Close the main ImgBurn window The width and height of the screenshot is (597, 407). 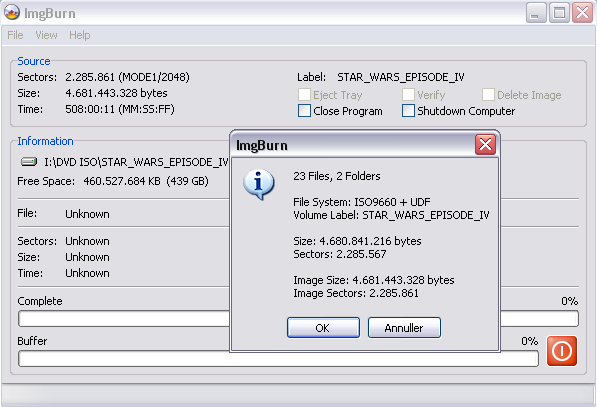pyautogui.click(x=583, y=13)
